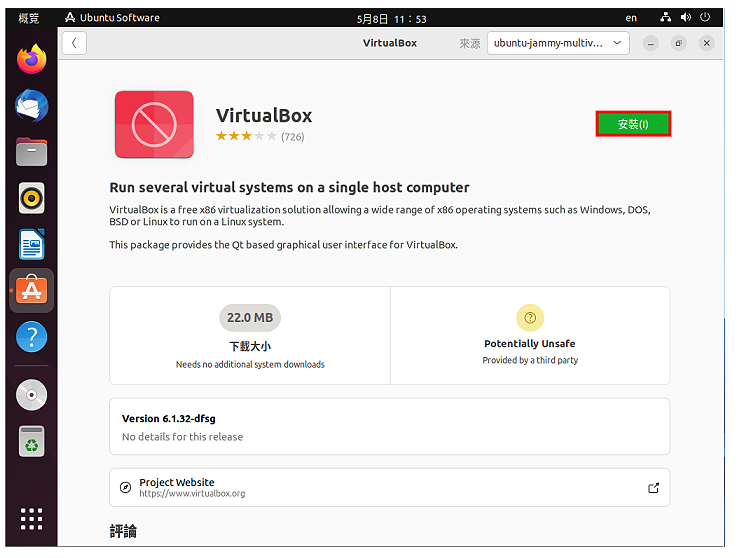
Task: Click the 評論 reviews heading
Action: pos(123,531)
